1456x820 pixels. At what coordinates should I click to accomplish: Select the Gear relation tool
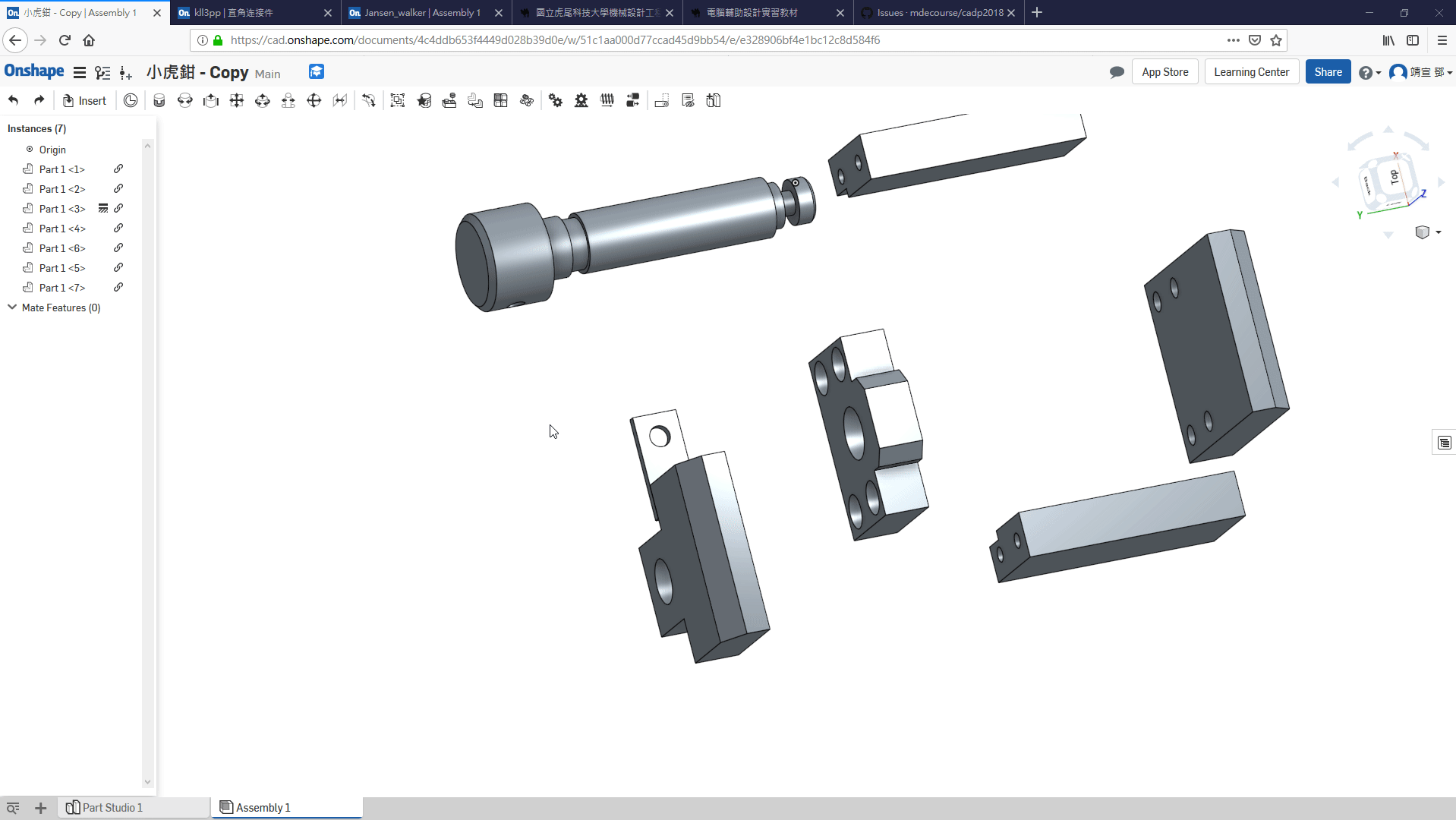[x=556, y=100]
